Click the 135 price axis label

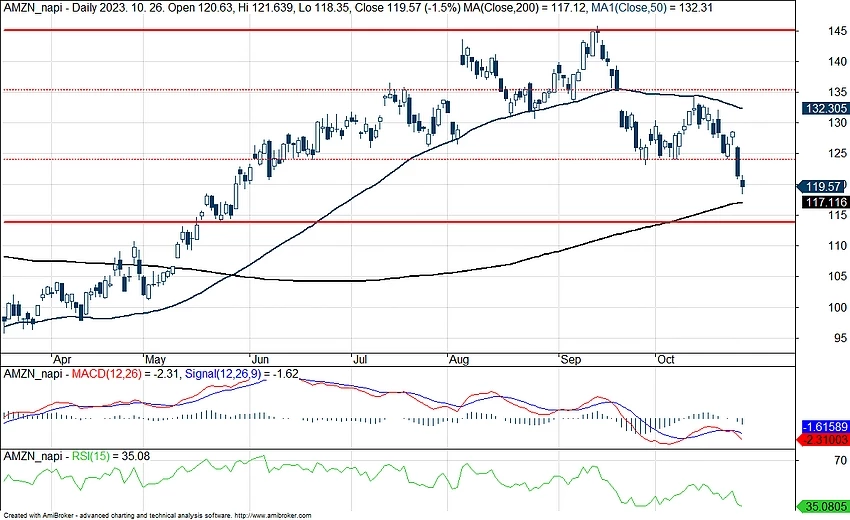[837, 92]
